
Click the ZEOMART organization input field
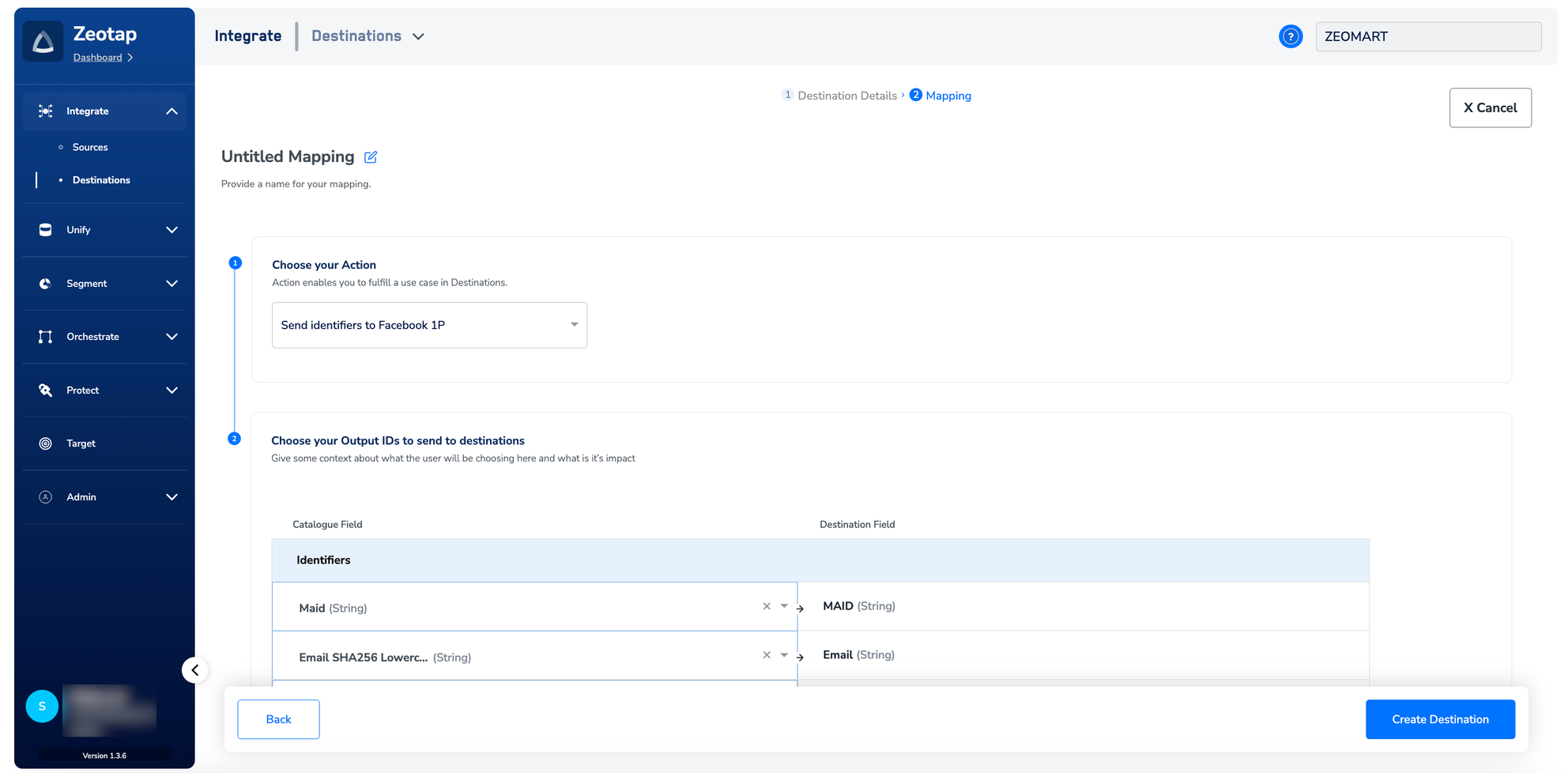pyautogui.click(x=1427, y=36)
